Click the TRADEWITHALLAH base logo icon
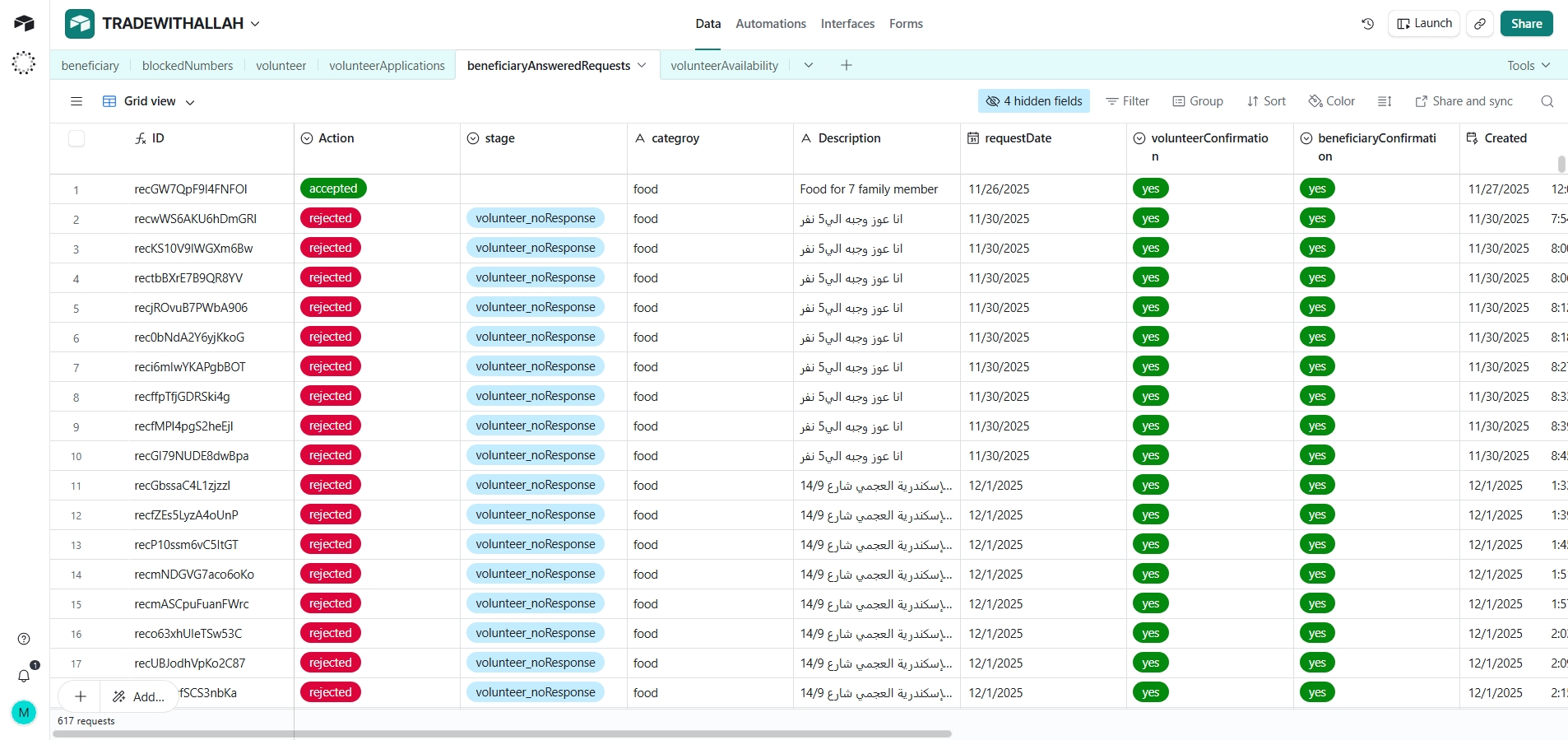 (80, 24)
